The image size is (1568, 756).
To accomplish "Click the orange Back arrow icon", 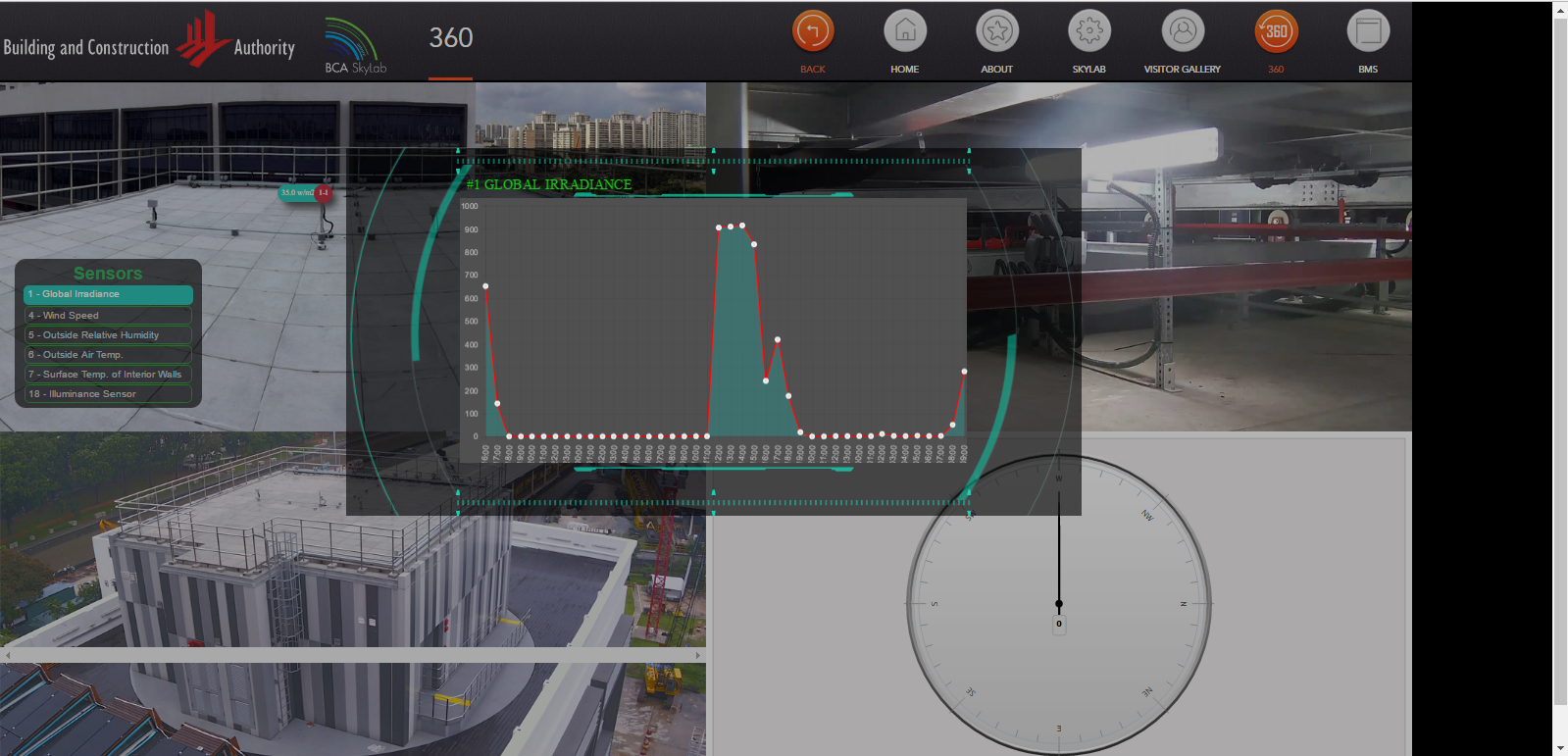I will pyautogui.click(x=812, y=32).
